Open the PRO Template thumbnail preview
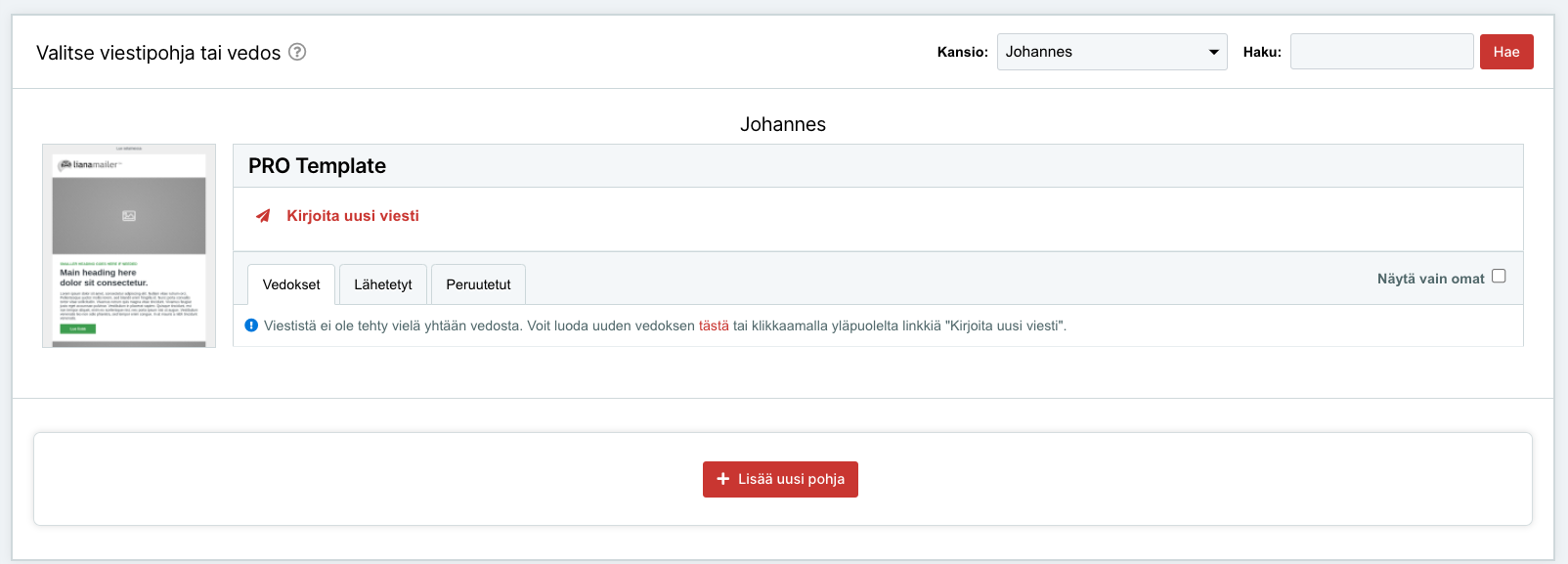 [x=129, y=246]
